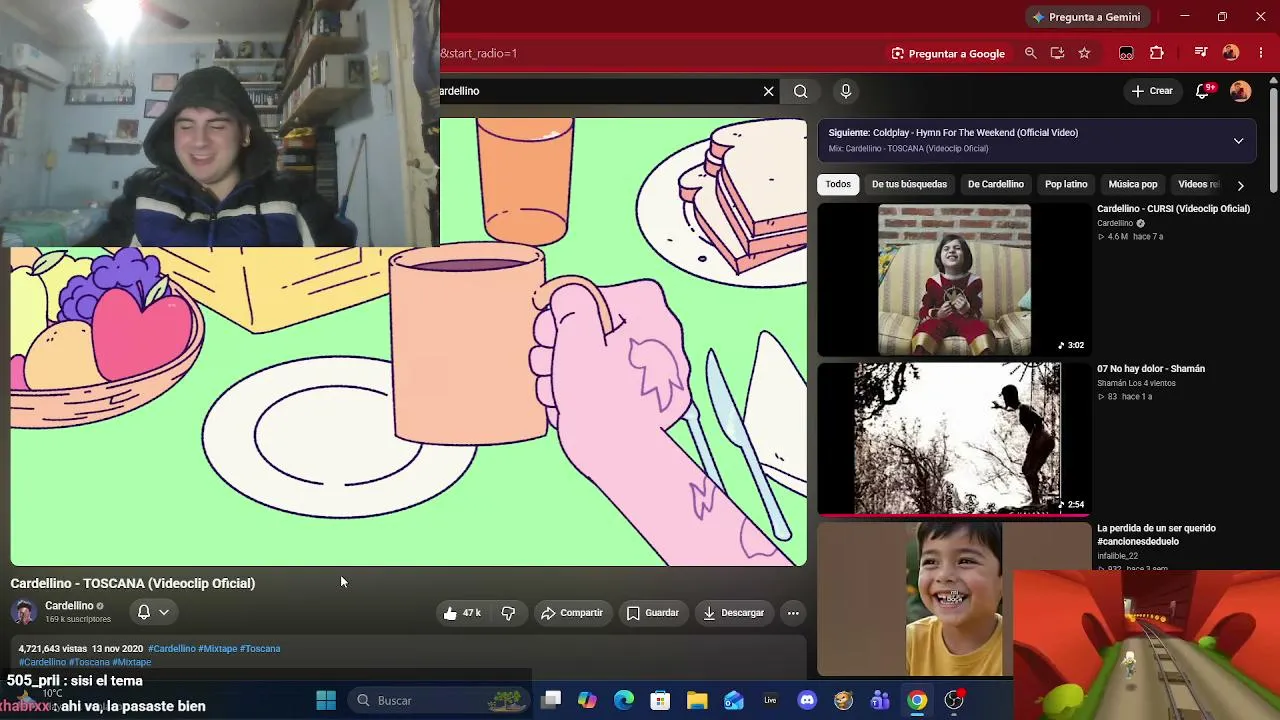Viewport: 1280px width, 720px height.
Task: Click the #Mixtape hashtag on first line
Action: click(217, 649)
